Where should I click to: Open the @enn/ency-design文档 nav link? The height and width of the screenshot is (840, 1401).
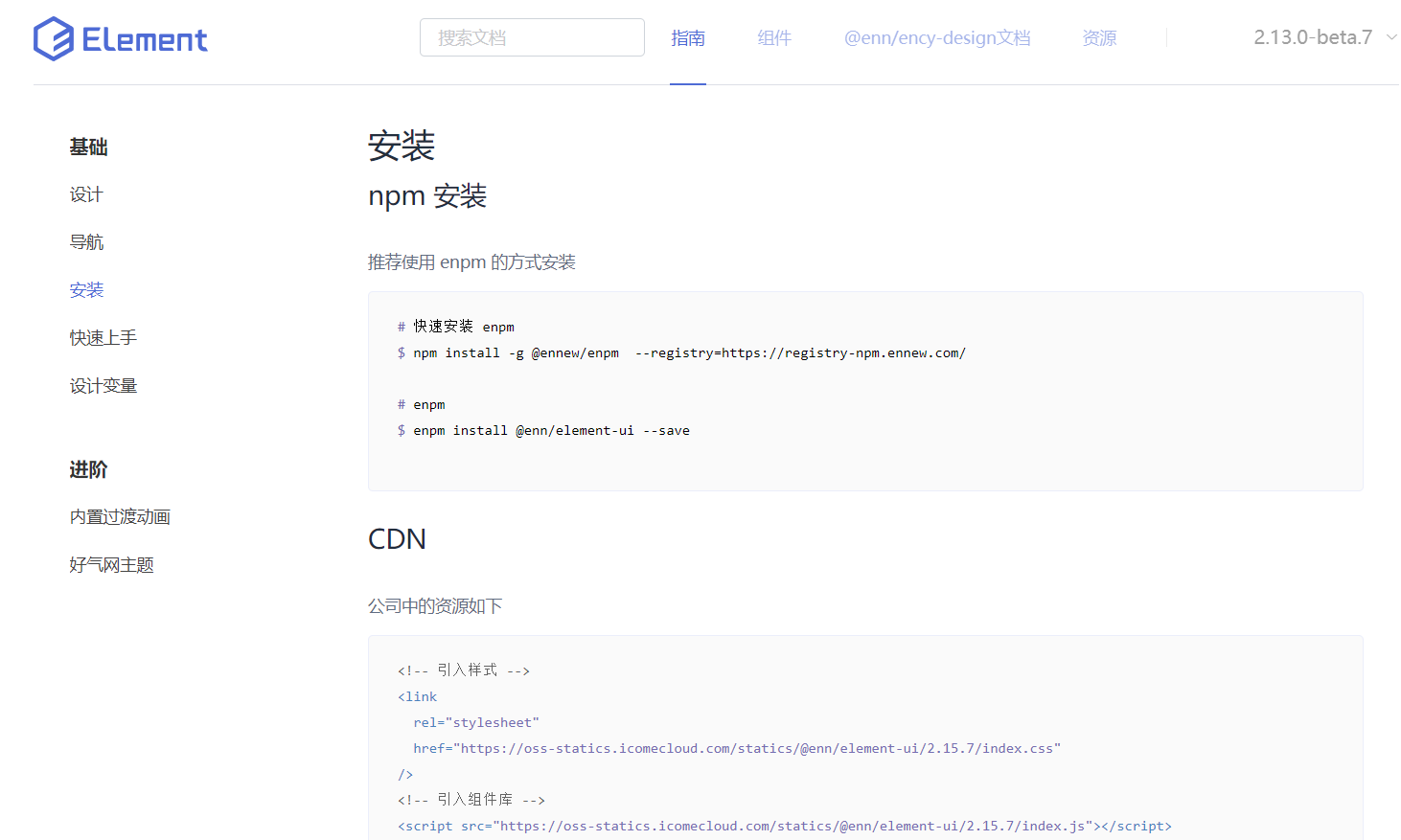tap(937, 38)
